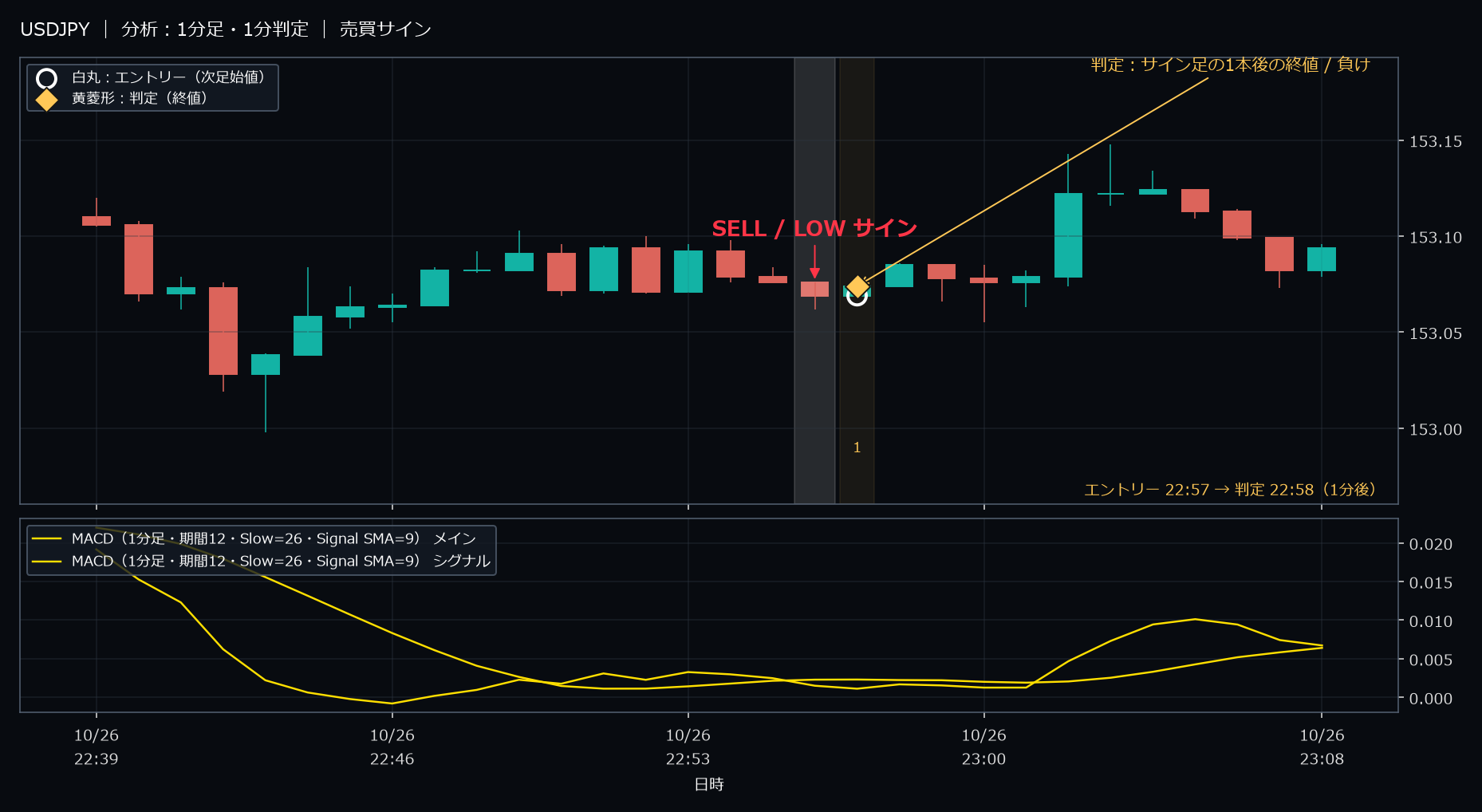Click the 153.15 price axis label

pyautogui.click(x=1436, y=142)
